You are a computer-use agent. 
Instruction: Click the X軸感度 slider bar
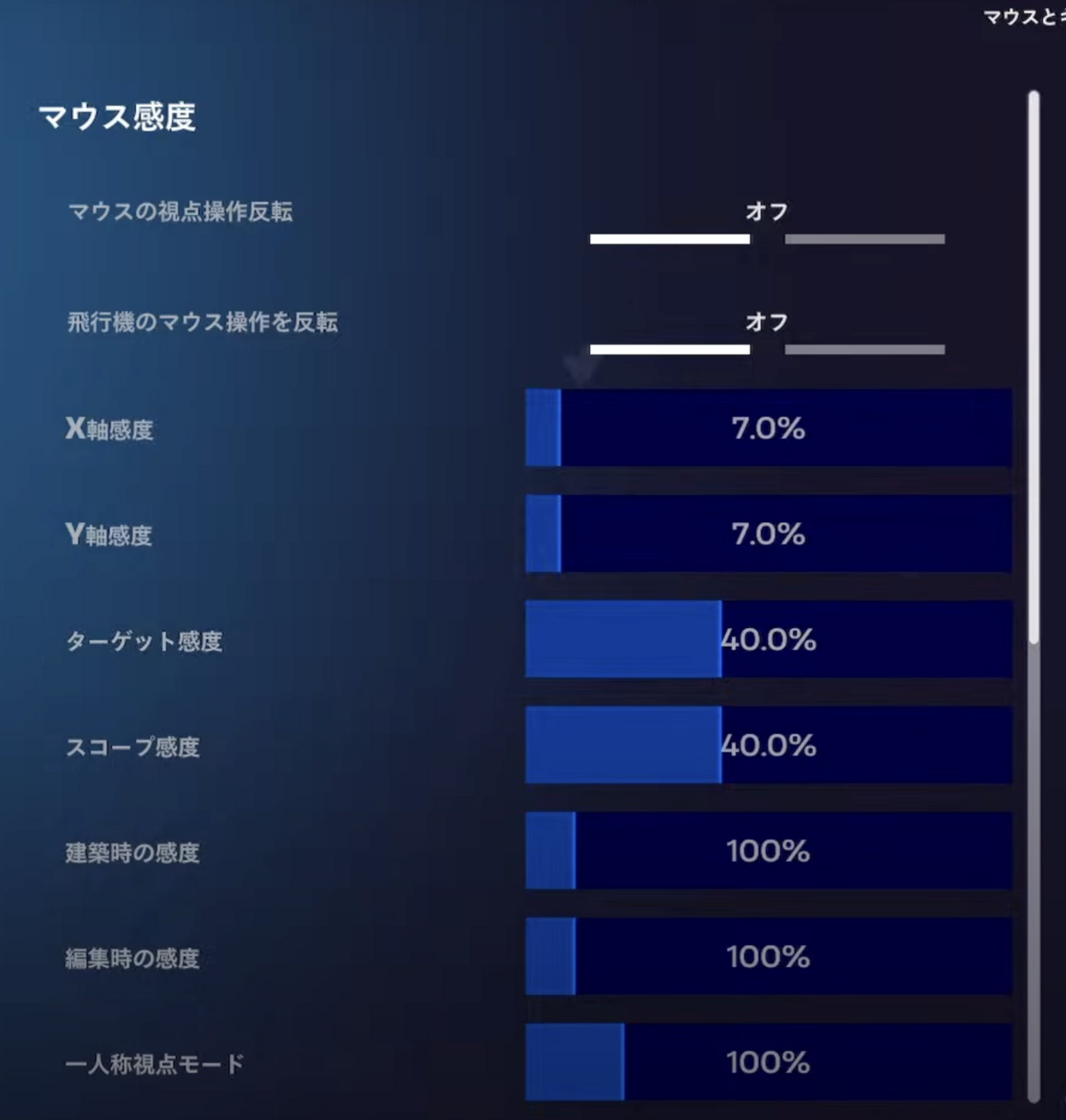[768, 428]
